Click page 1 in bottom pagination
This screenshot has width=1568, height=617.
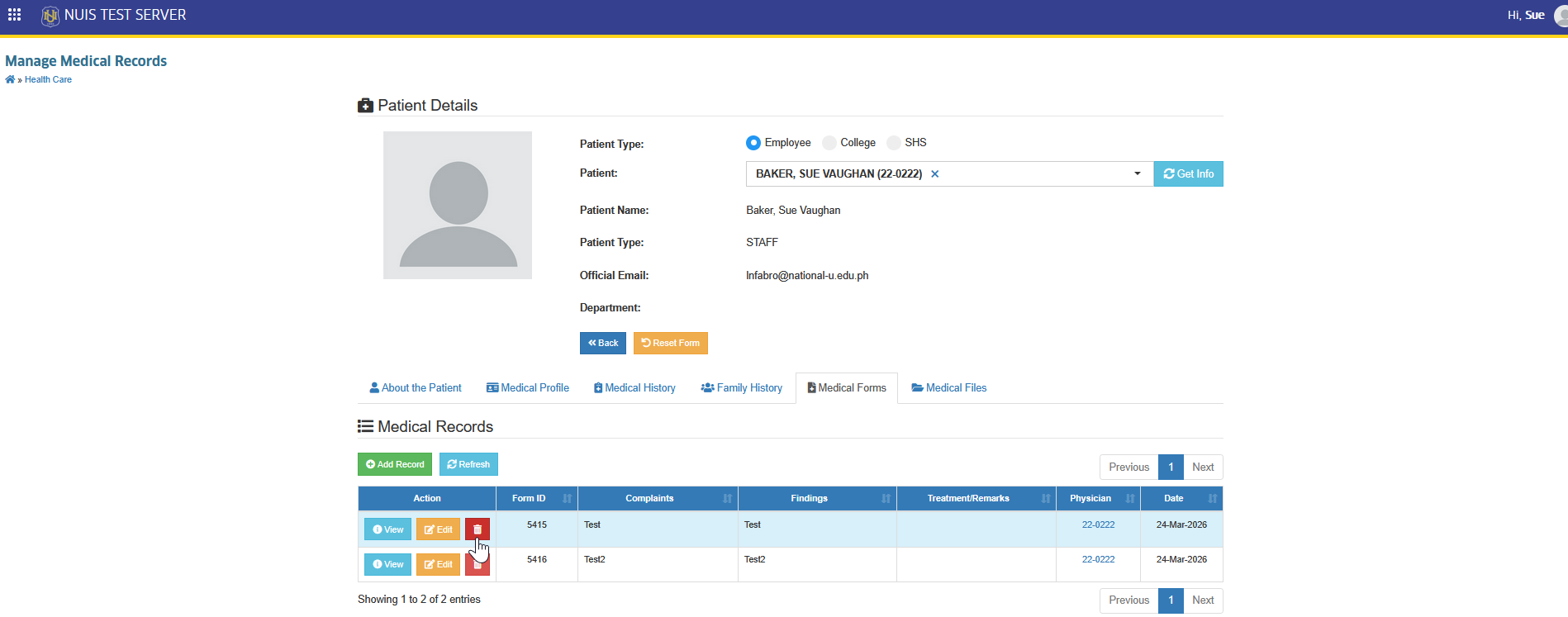(x=1171, y=600)
